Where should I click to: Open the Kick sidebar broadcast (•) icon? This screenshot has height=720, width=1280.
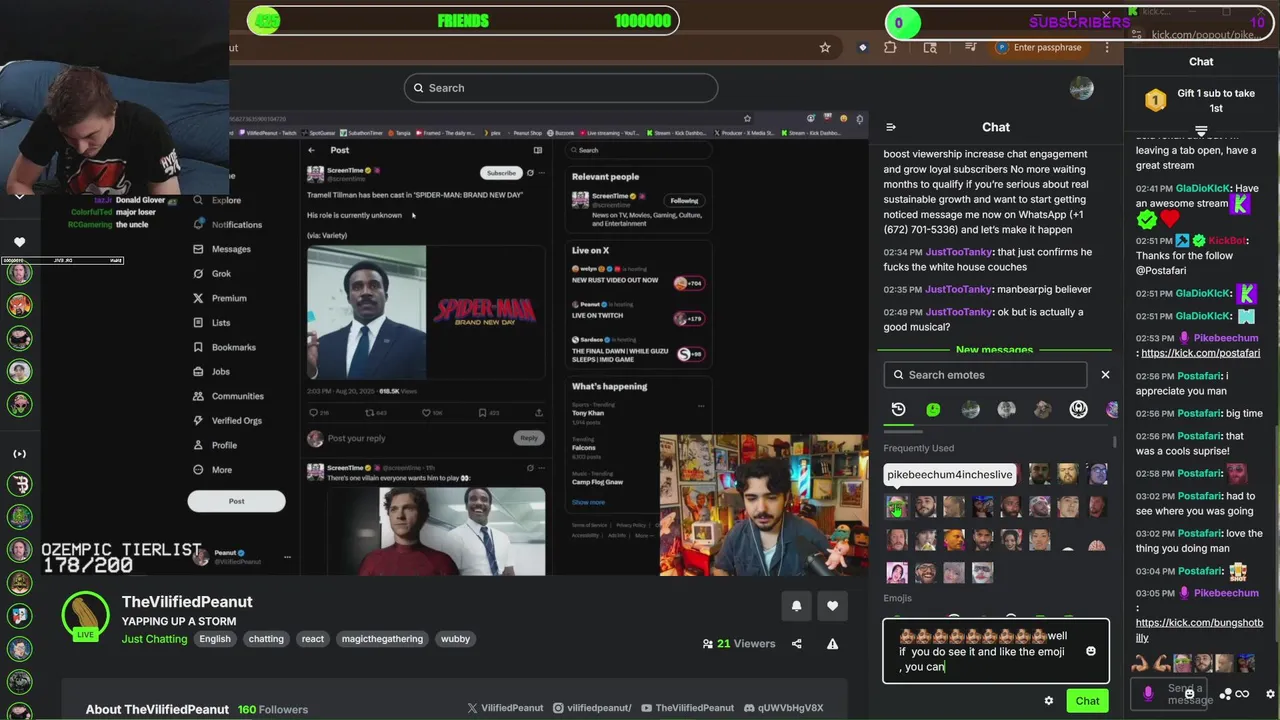point(19,454)
